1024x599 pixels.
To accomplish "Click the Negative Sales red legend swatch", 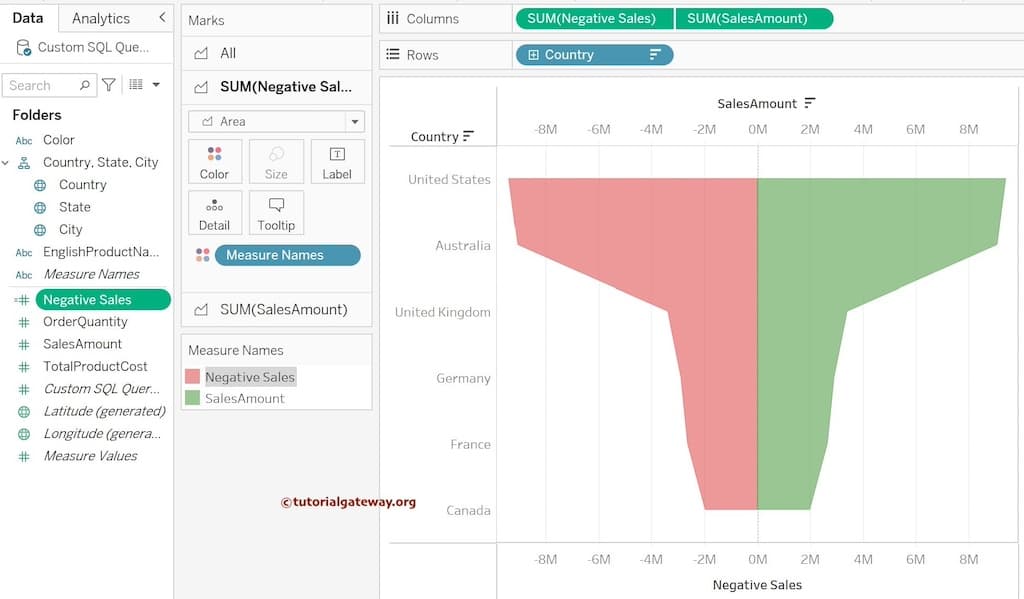I will (x=193, y=377).
